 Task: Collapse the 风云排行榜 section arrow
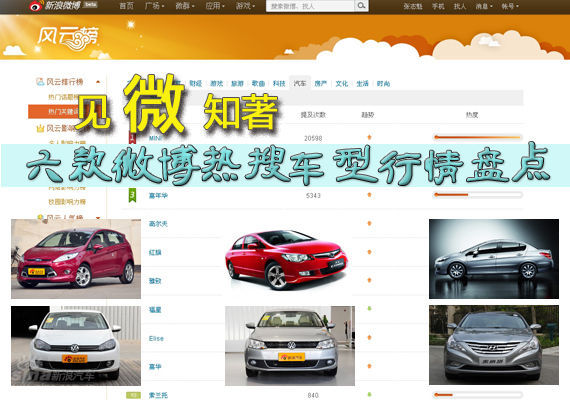pyautogui.click(x=98, y=82)
